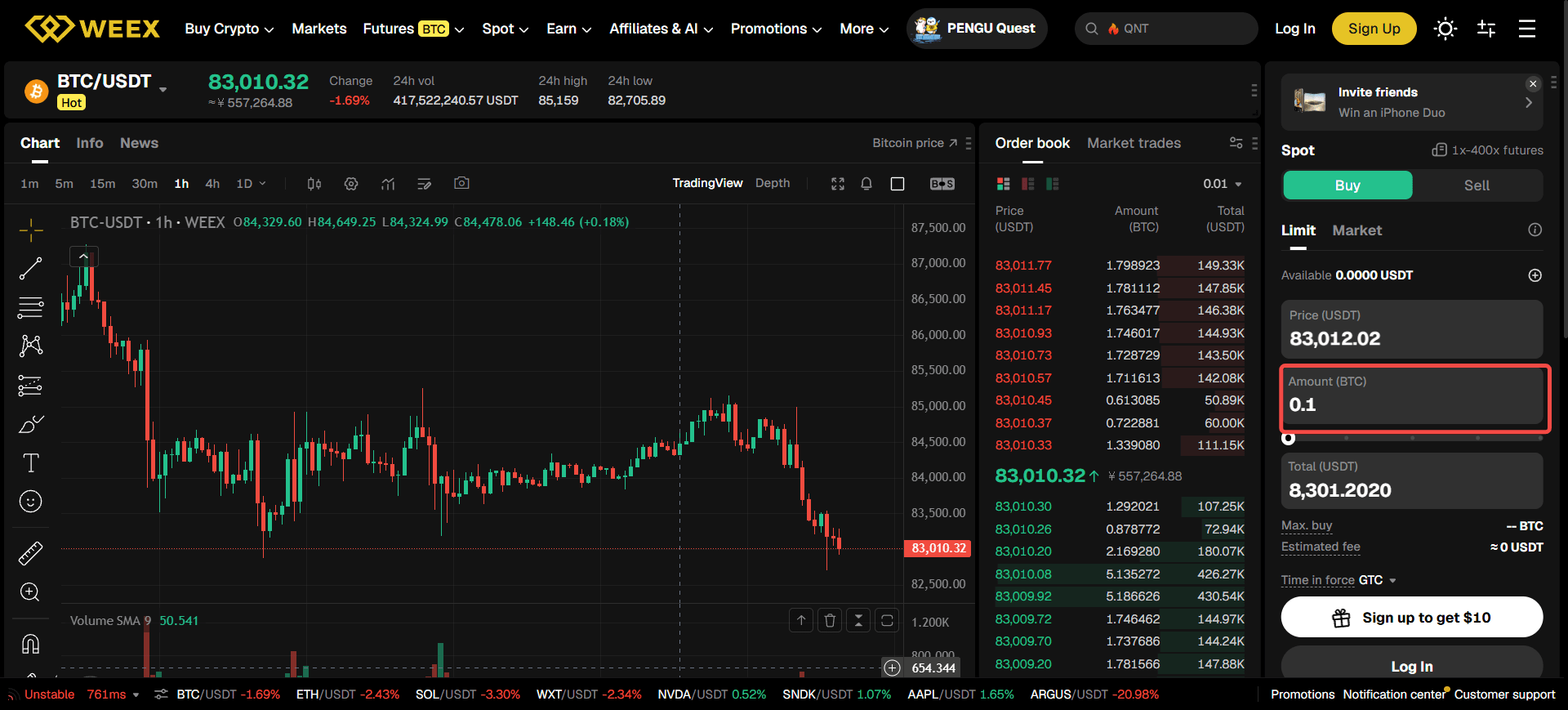Open the forecasting and measurement tool
This screenshot has height=710, width=1568.
click(31, 385)
